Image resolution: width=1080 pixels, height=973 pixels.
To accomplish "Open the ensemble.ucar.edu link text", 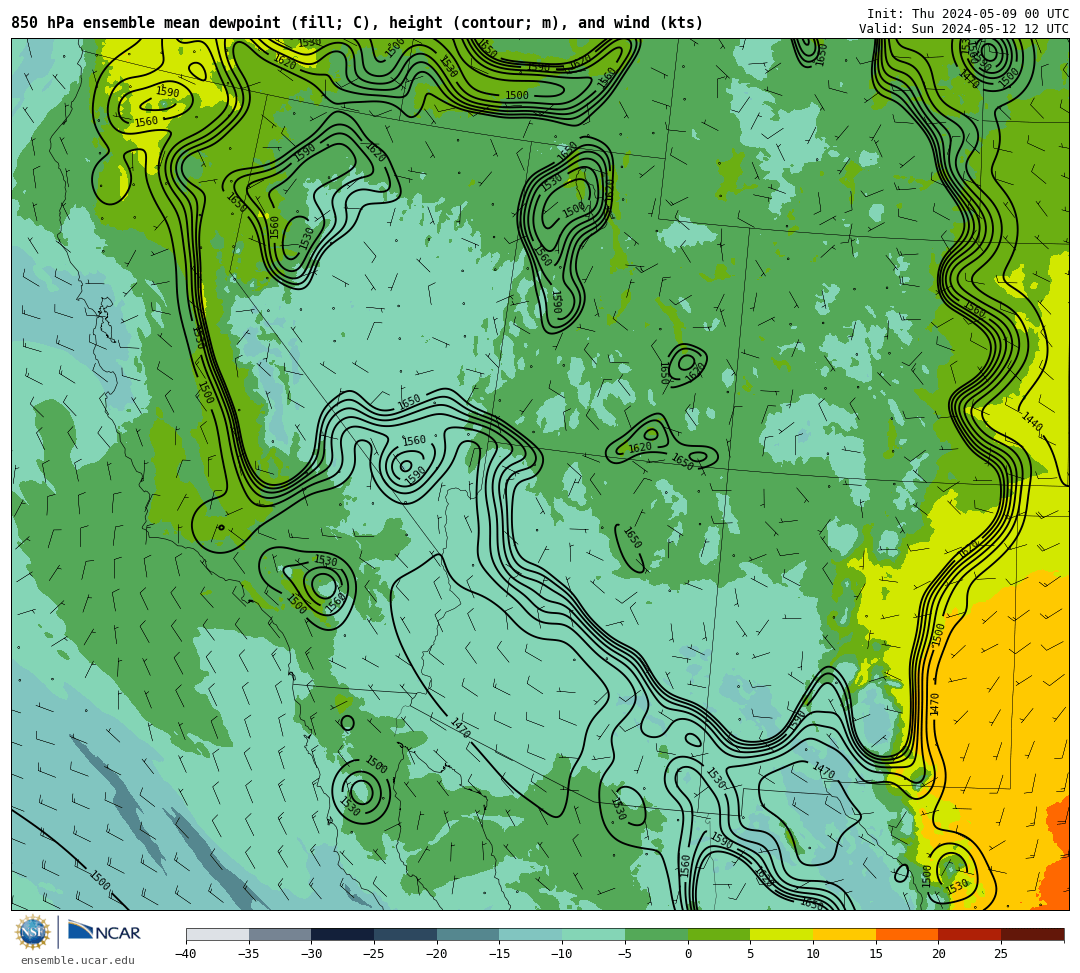I will (78, 960).
